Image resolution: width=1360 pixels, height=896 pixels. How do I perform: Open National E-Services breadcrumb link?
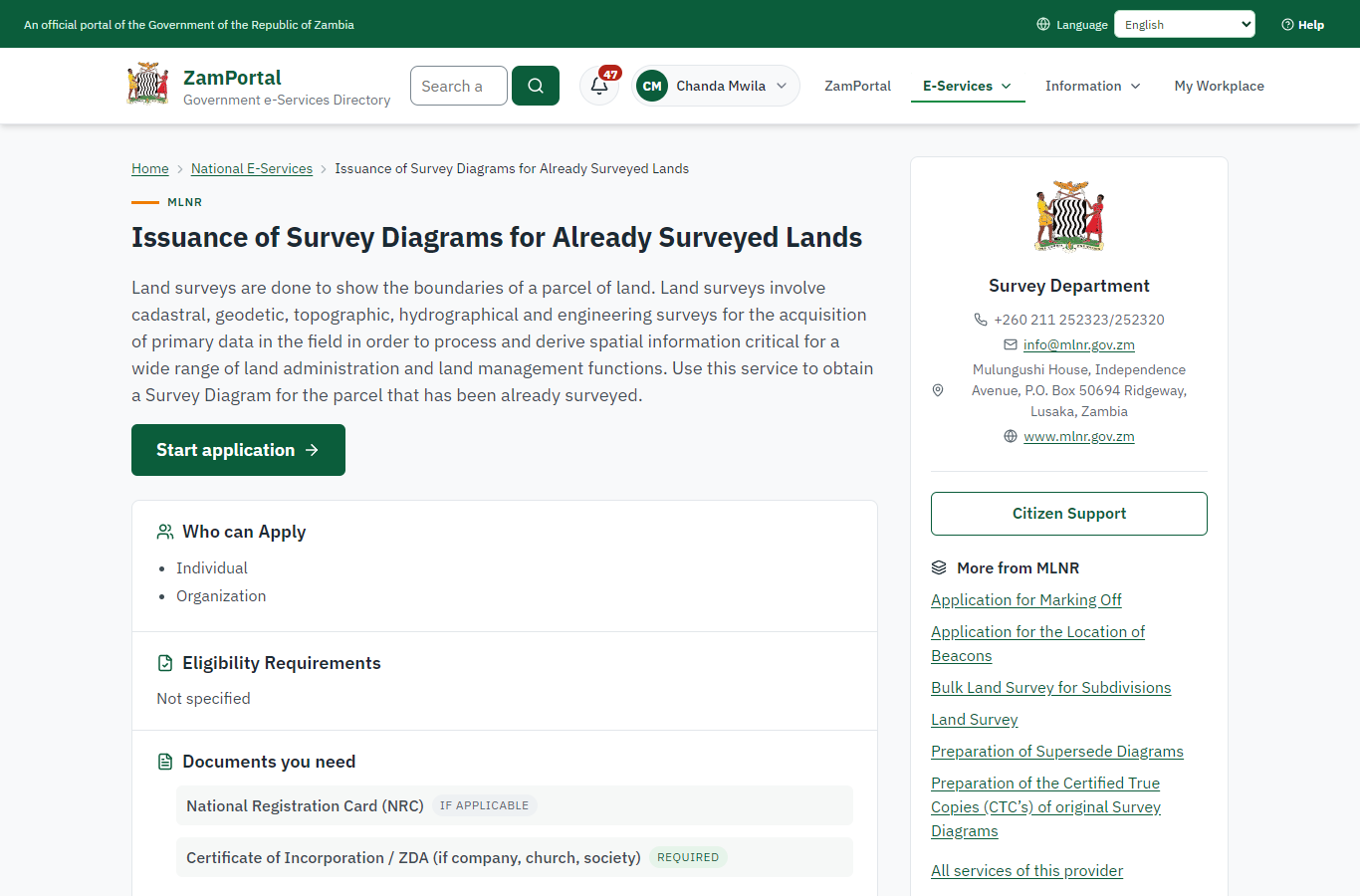click(252, 168)
